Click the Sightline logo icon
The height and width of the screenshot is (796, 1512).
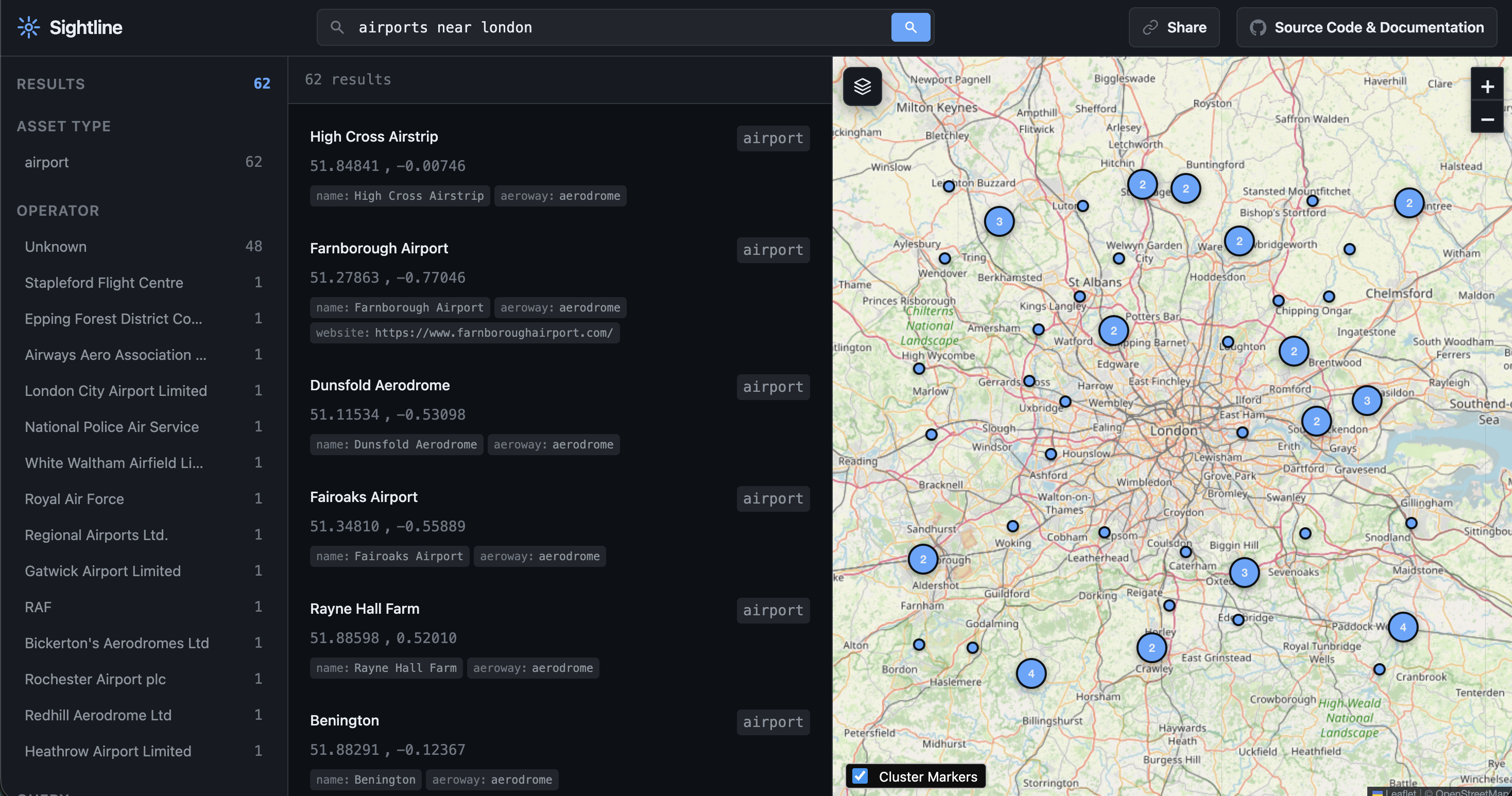tap(28, 27)
